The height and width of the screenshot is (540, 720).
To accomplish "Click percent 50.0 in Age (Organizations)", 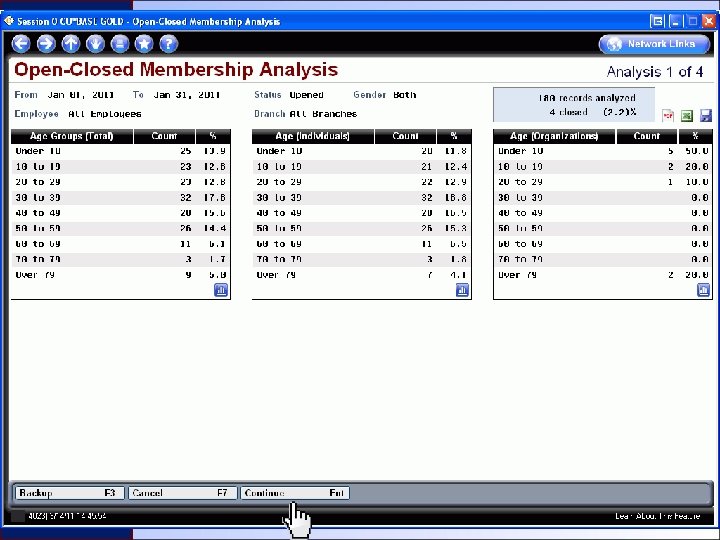I will coord(697,151).
